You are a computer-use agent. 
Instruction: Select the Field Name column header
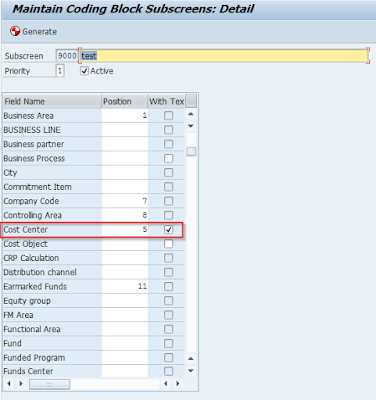[52, 101]
